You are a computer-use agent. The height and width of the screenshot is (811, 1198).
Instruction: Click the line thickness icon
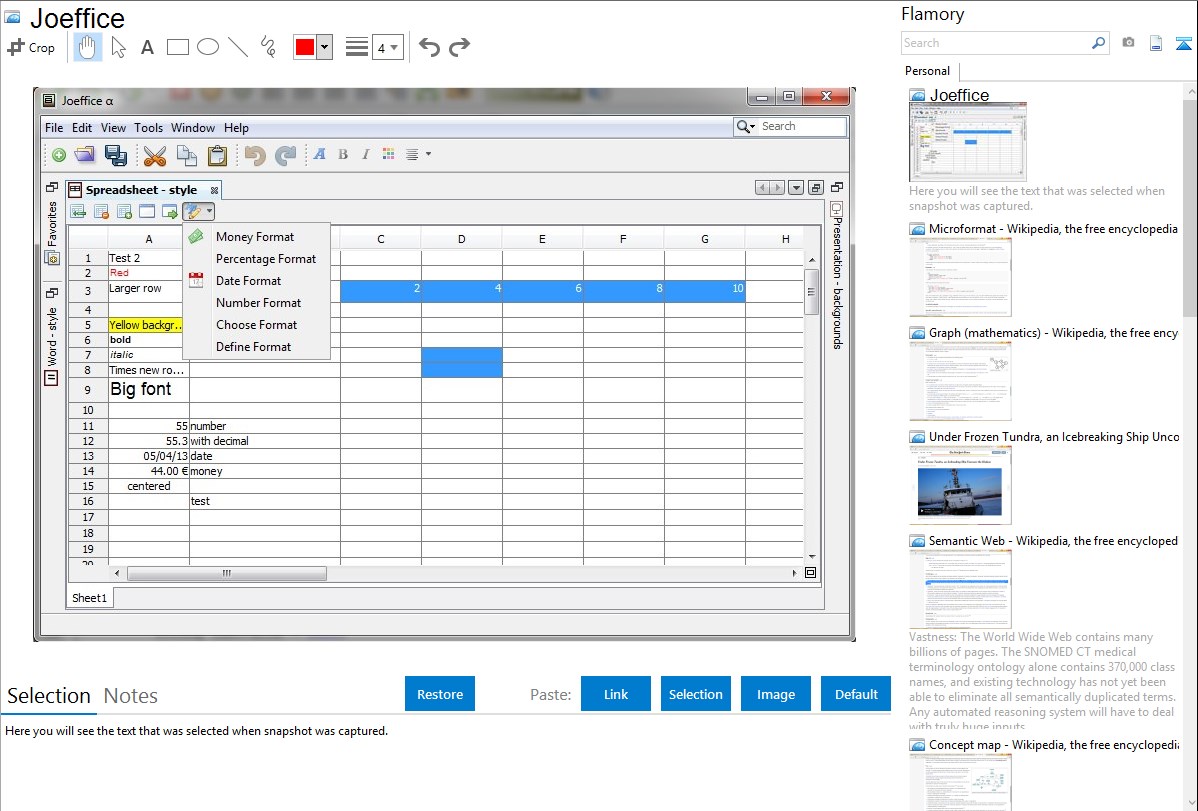(x=357, y=47)
